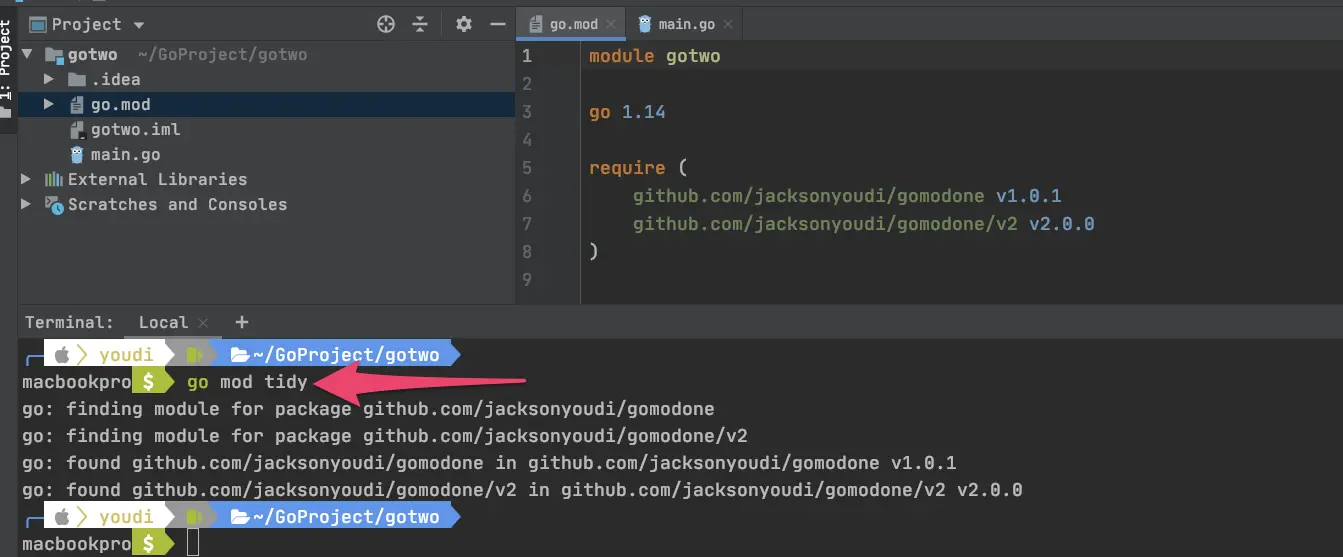Toggle the 1: Project side tool window
This screenshot has width=1343, height=557.
click(x=8, y=65)
